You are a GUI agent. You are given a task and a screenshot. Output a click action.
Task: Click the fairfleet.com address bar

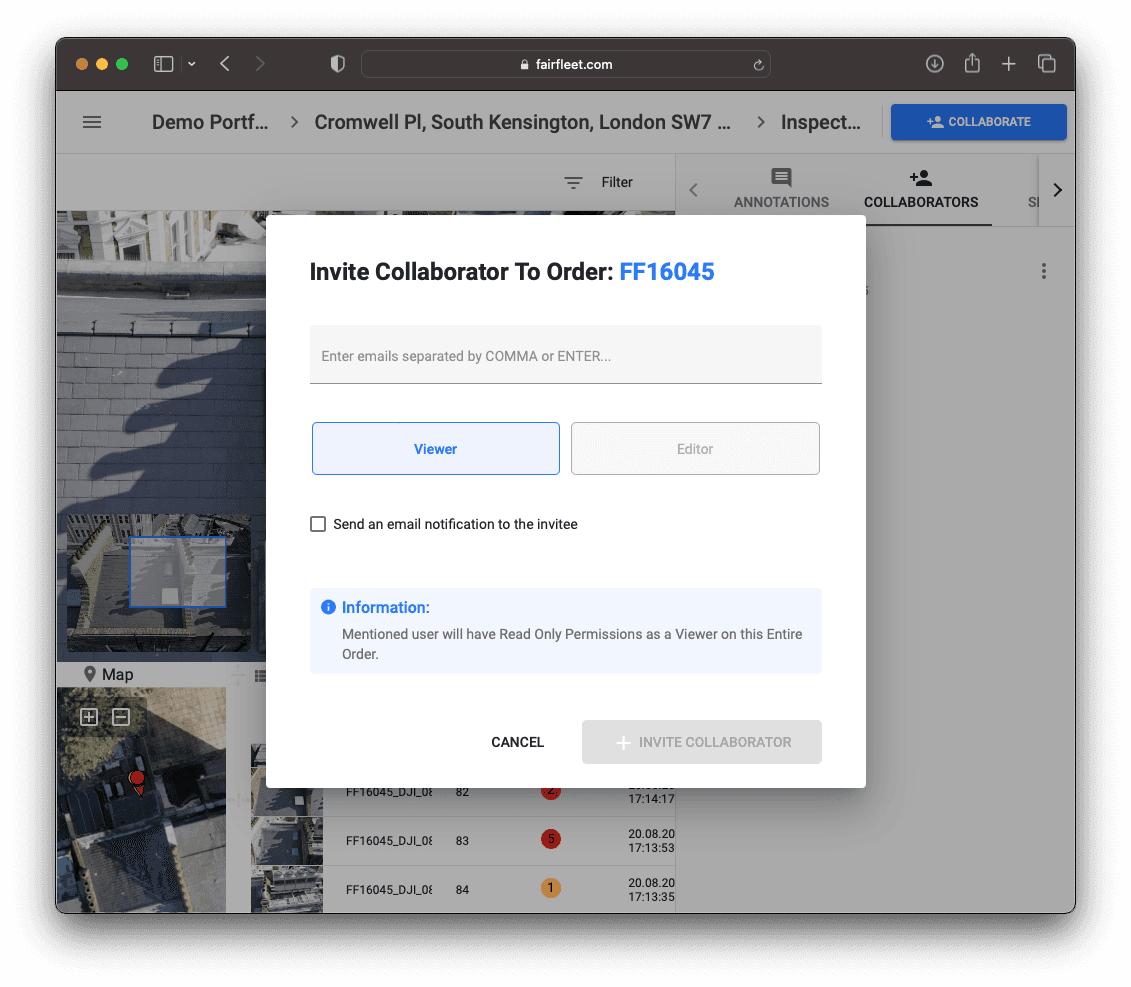coord(566,64)
